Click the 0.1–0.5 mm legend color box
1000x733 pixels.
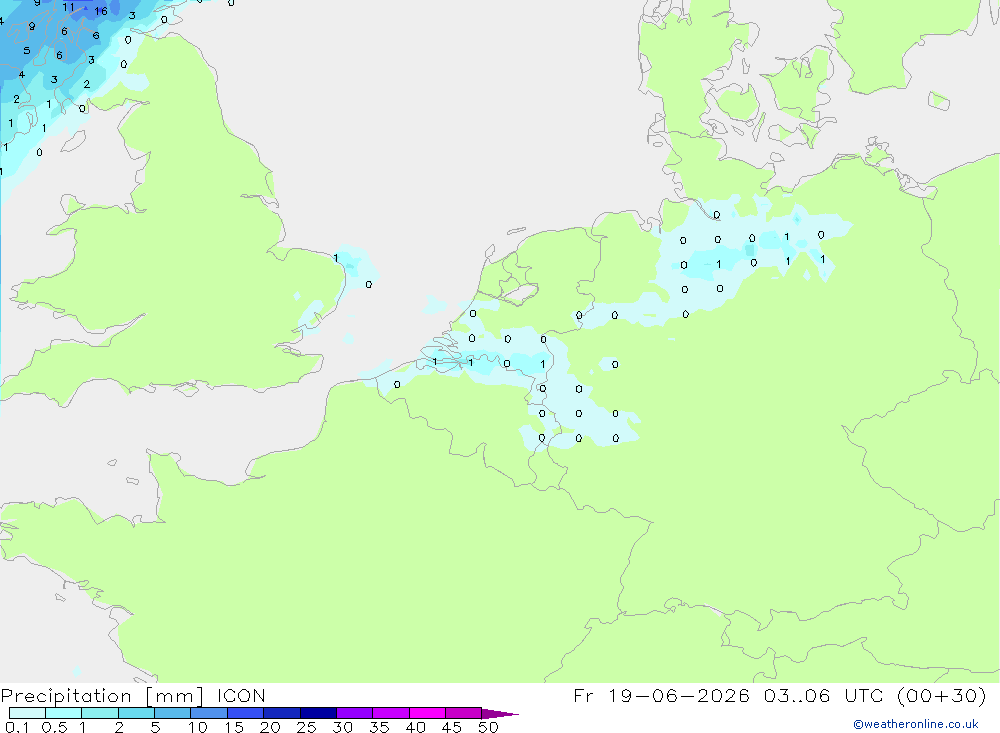pos(27,713)
